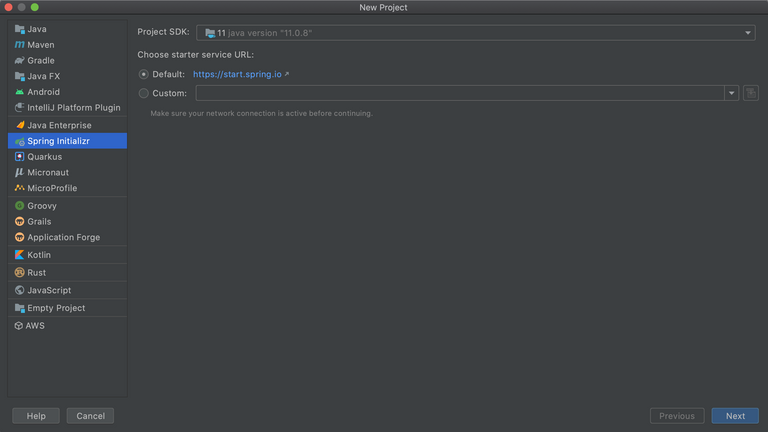This screenshot has height=432, width=768.
Task: Open the https://start.spring.io link
Action: (x=237, y=74)
